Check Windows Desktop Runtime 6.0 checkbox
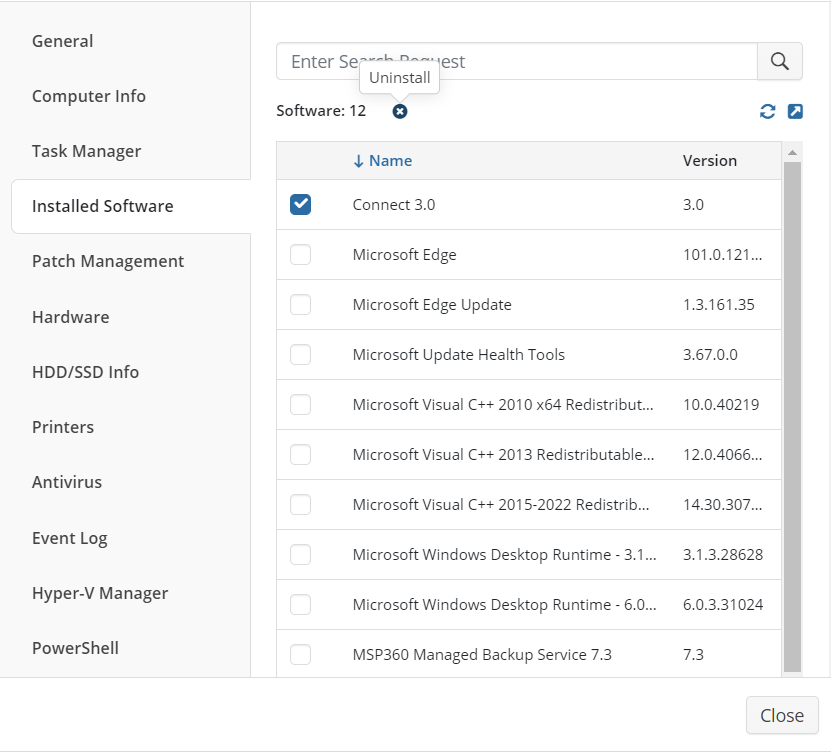831x752 pixels. coord(300,605)
